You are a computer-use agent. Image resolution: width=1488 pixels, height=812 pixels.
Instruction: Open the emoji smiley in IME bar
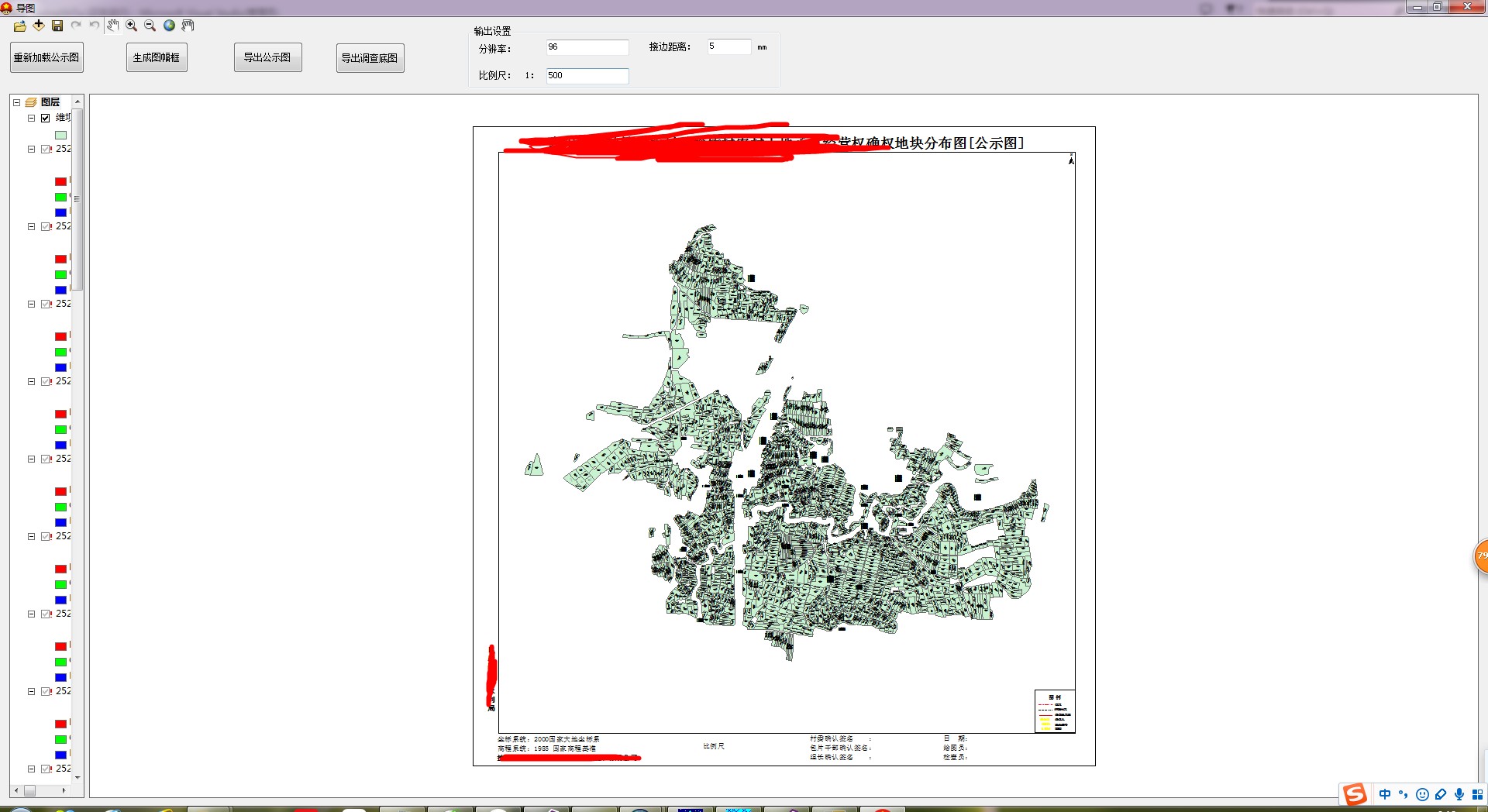1422,794
